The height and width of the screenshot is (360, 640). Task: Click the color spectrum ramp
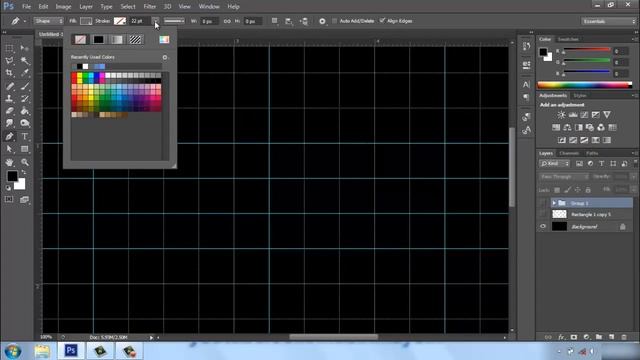[584, 85]
